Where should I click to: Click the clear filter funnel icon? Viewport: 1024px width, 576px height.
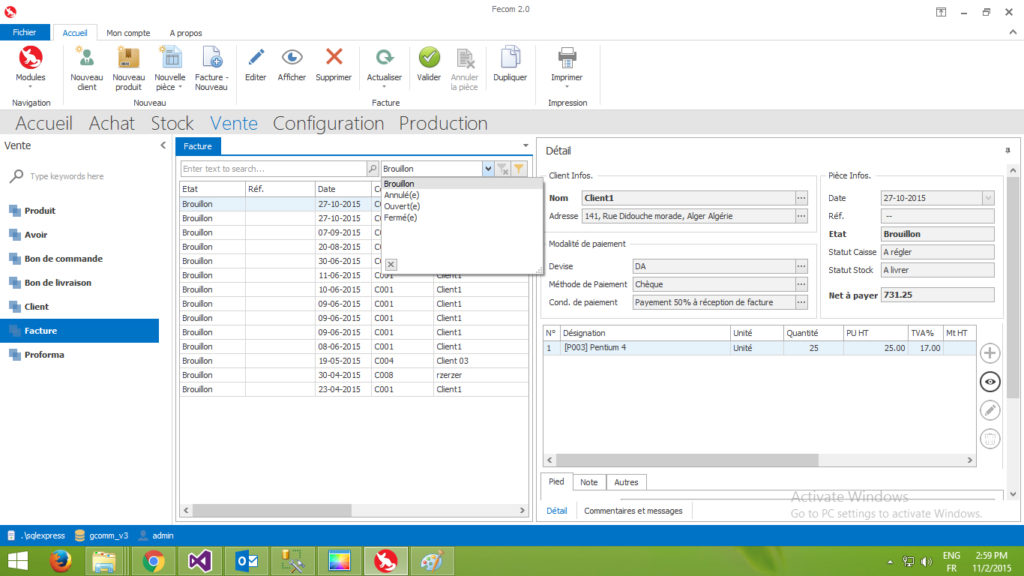tap(503, 168)
